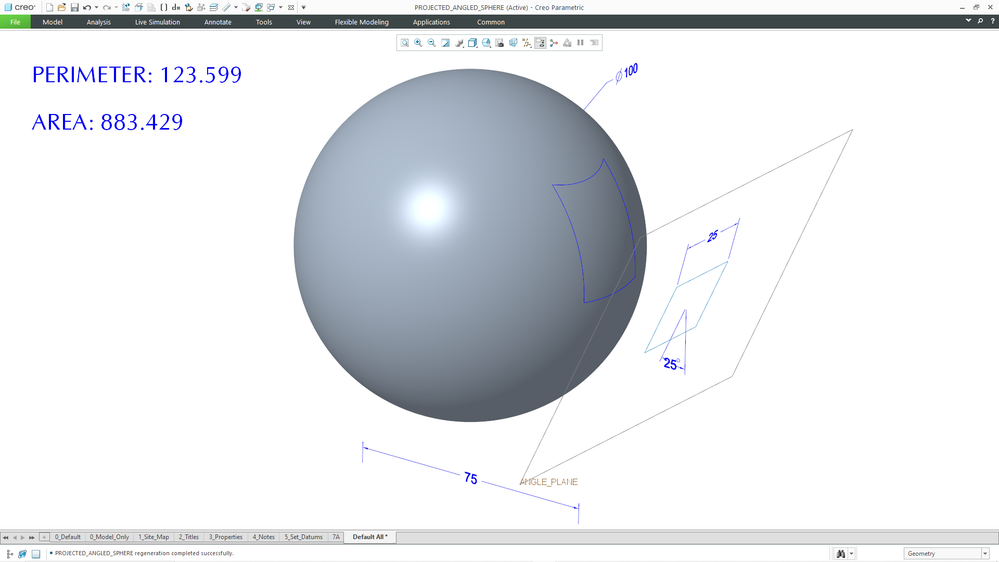The width and height of the screenshot is (999, 562).
Task: Toggle annotation display in graphics toolbar
Action: 540,43
